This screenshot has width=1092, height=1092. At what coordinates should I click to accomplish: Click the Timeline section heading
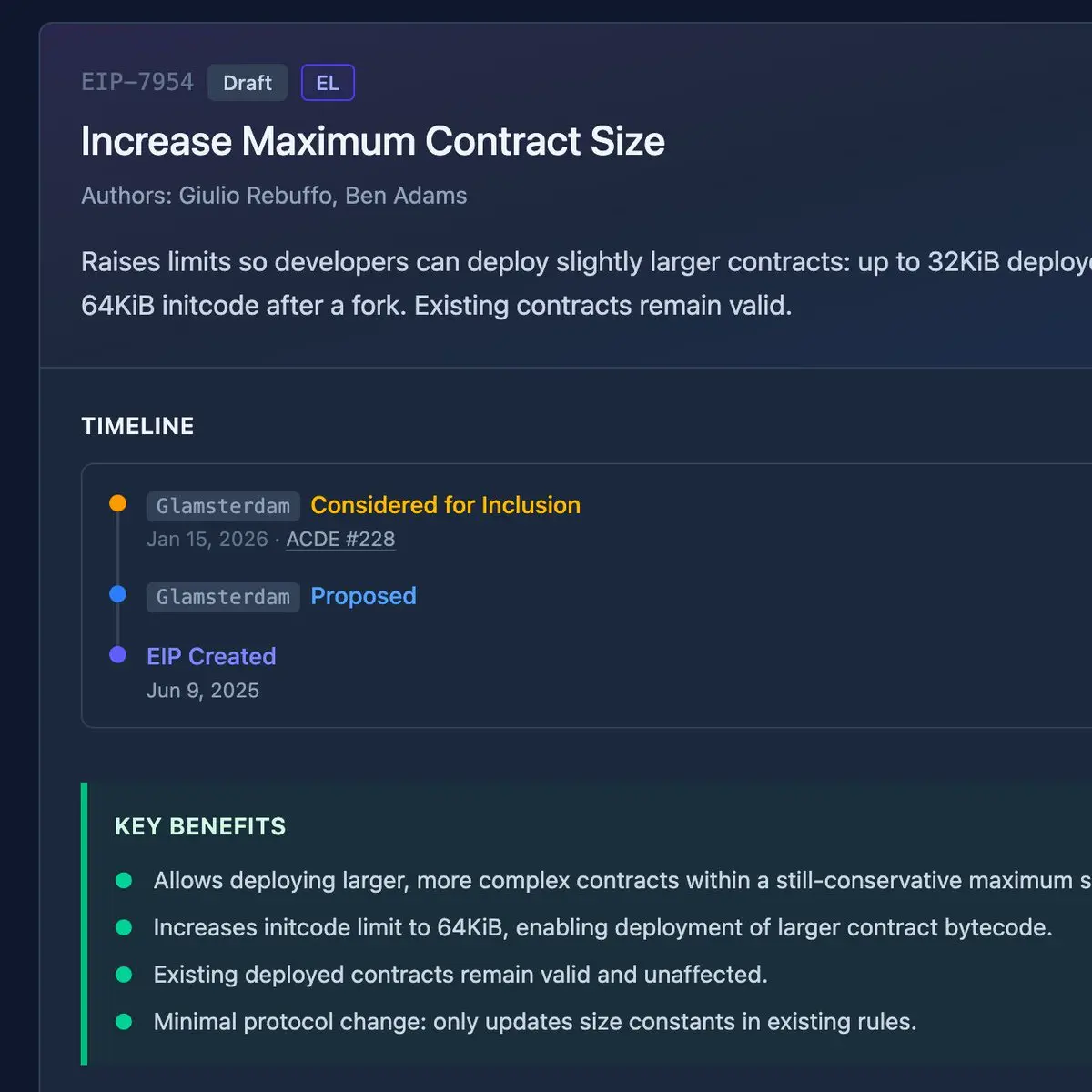137,426
